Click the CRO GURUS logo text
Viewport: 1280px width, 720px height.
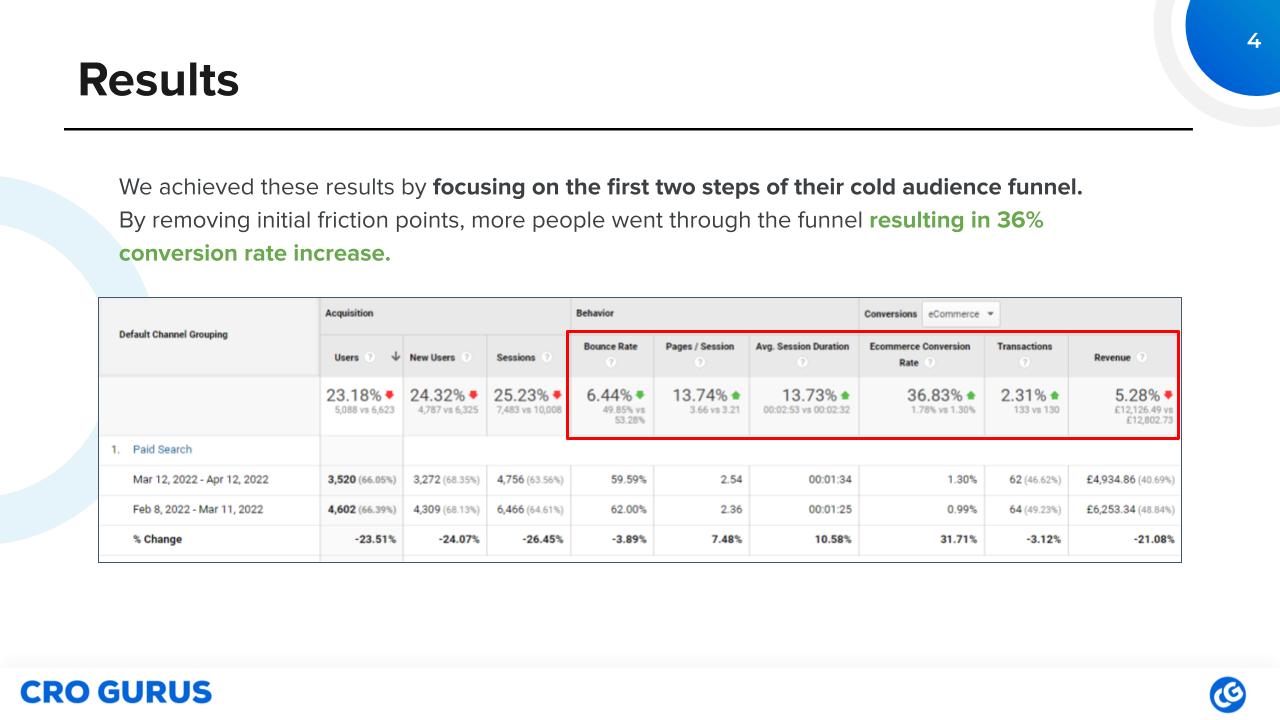click(x=118, y=691)
